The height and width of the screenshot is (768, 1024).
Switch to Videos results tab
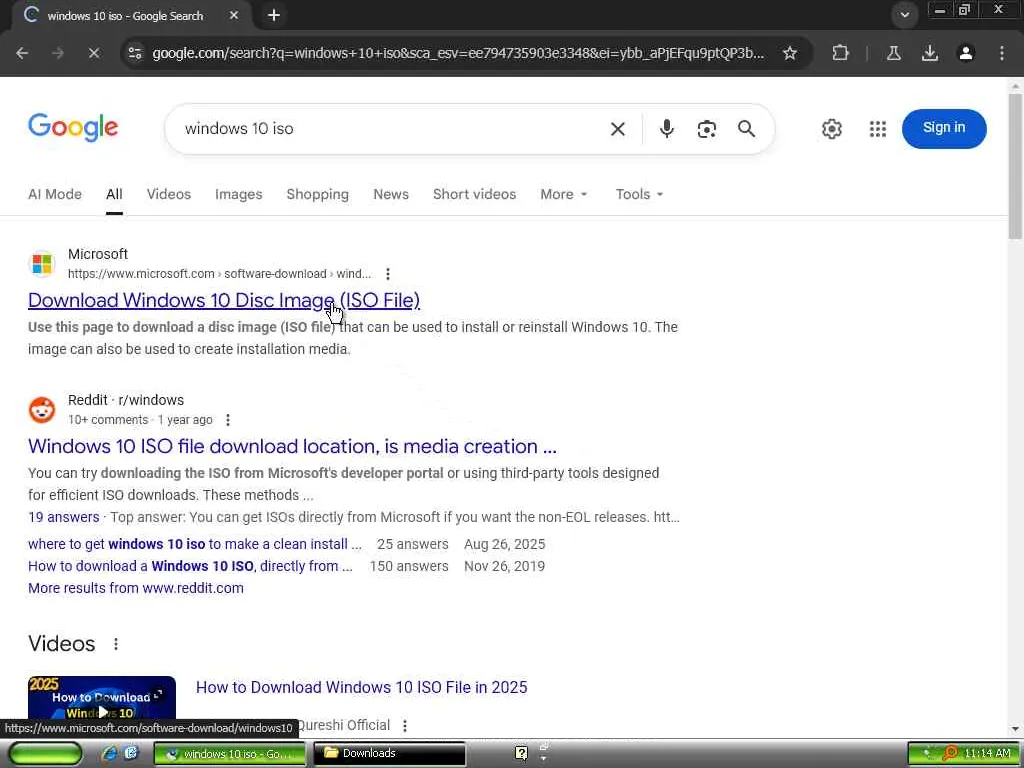[168, 194]
